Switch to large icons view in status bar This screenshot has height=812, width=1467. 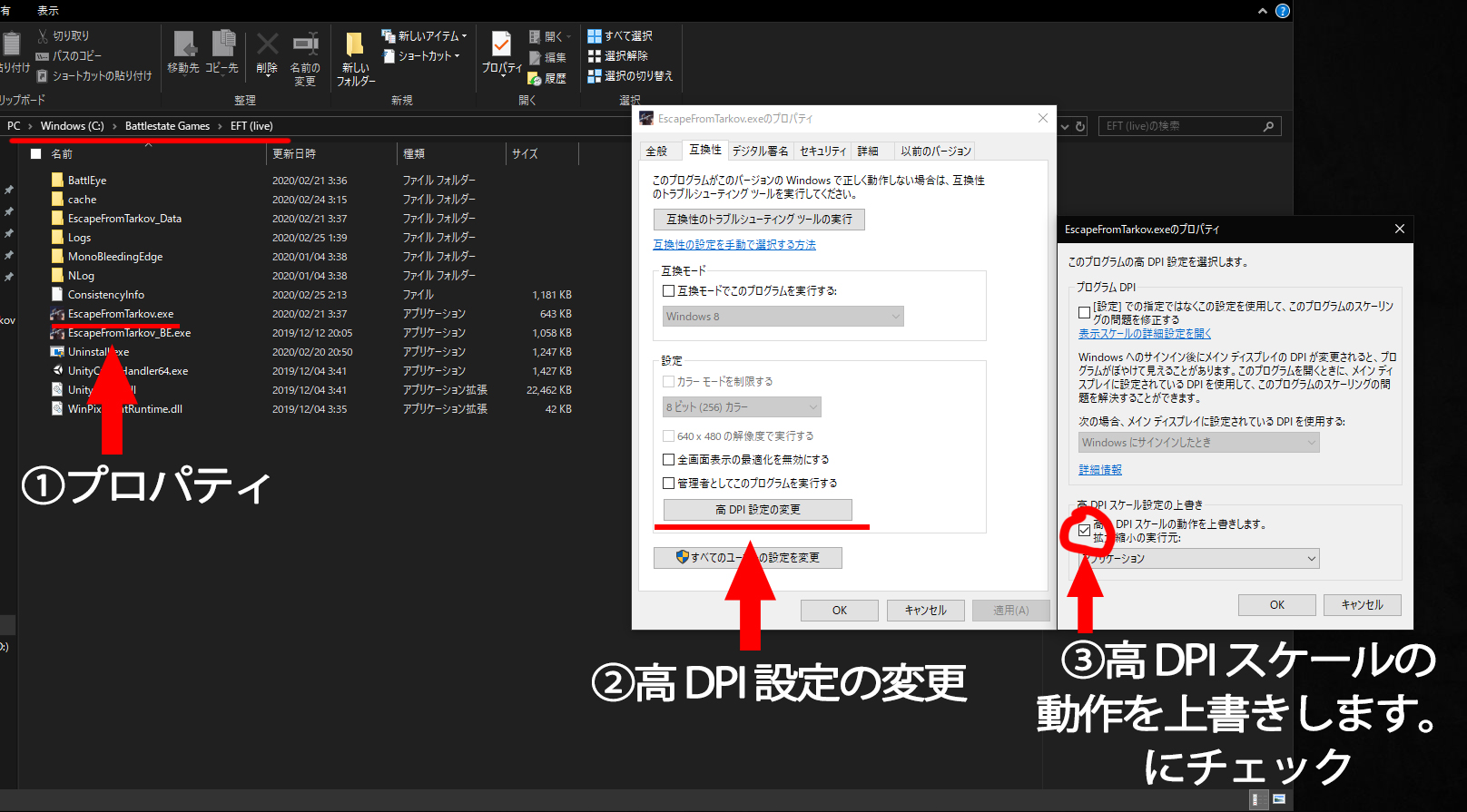[x=1279, y=799]
